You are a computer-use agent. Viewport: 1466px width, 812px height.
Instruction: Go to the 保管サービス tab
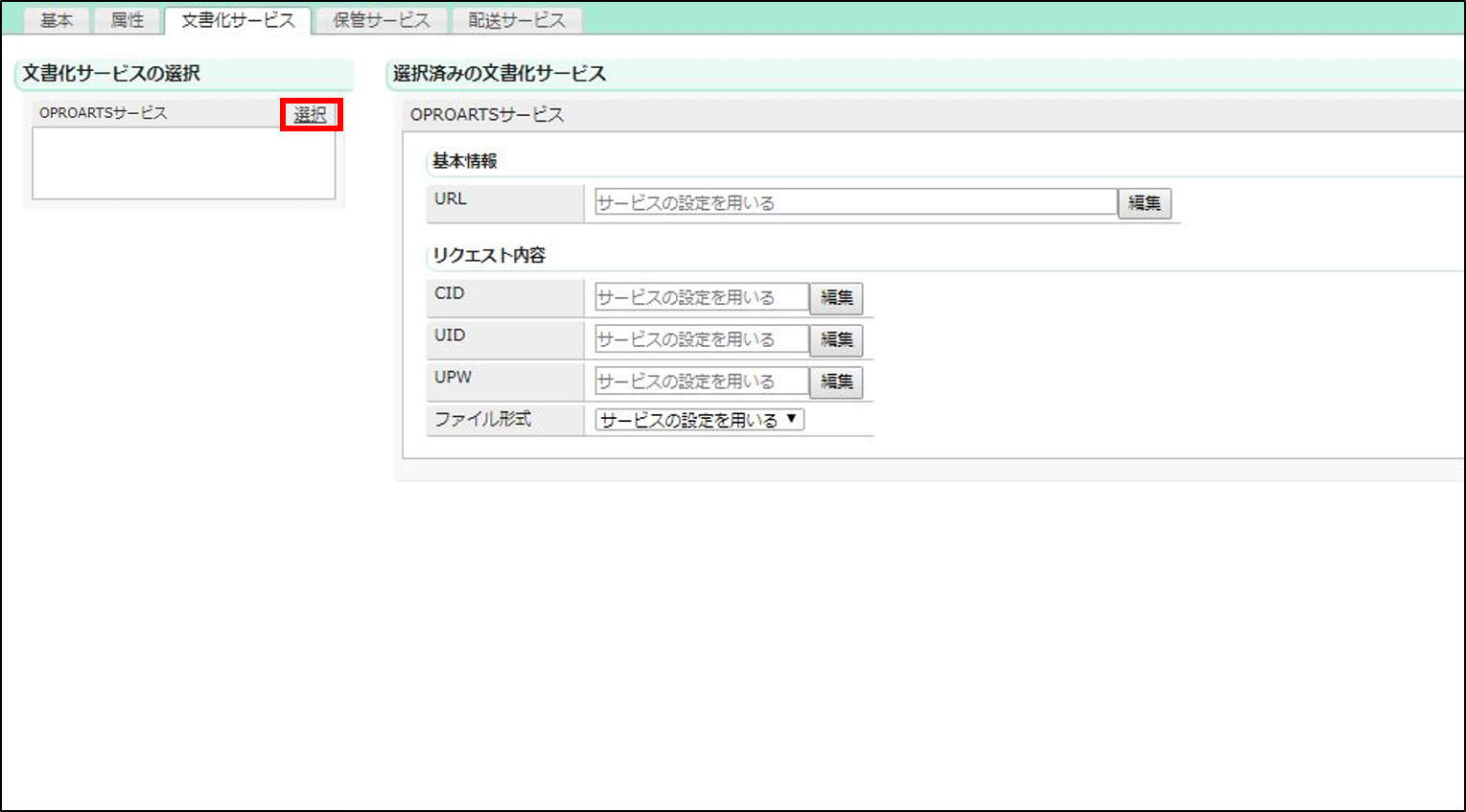point(381,20)
